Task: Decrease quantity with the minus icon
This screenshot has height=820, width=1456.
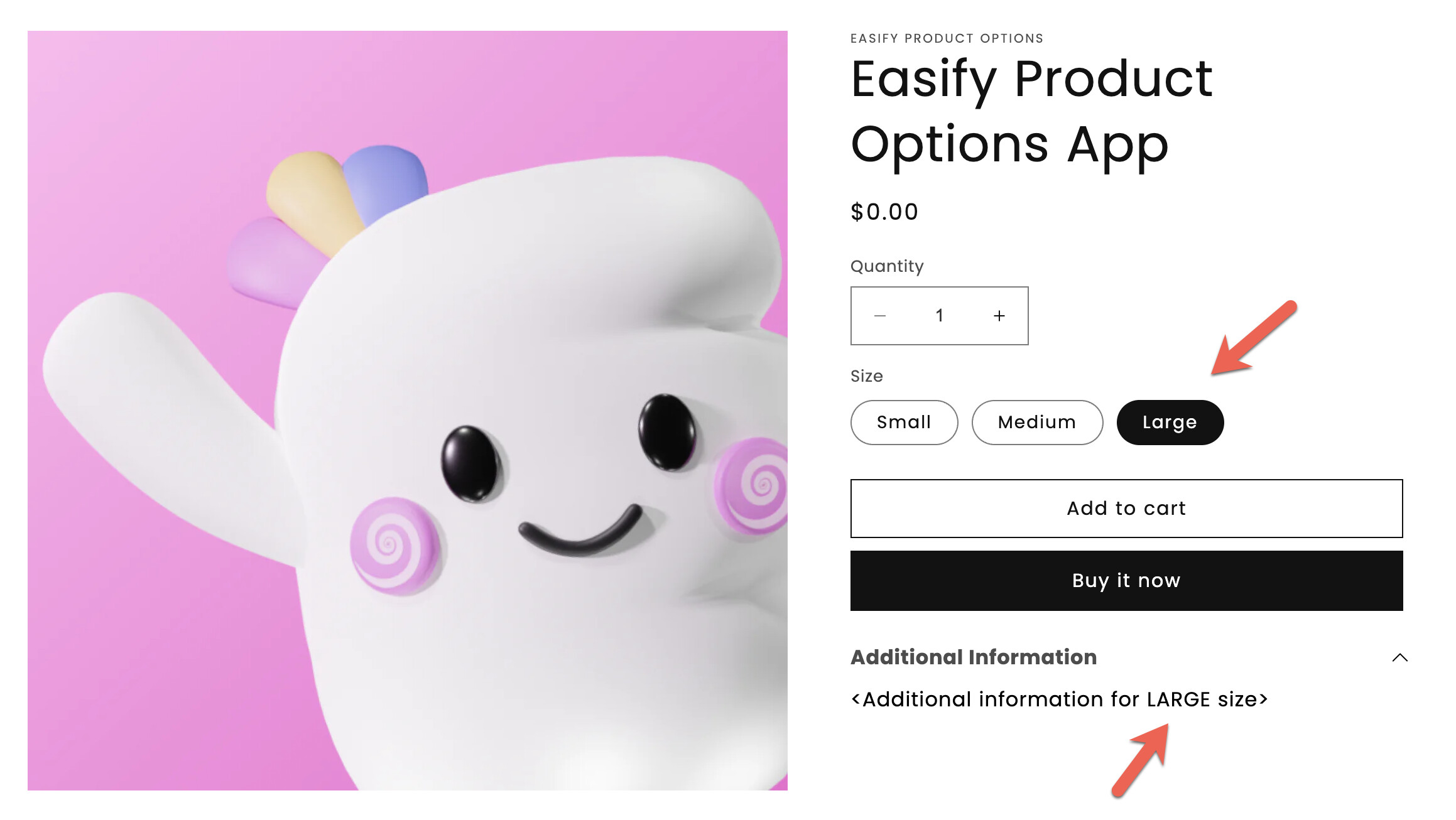Action: tap(880, 316)
